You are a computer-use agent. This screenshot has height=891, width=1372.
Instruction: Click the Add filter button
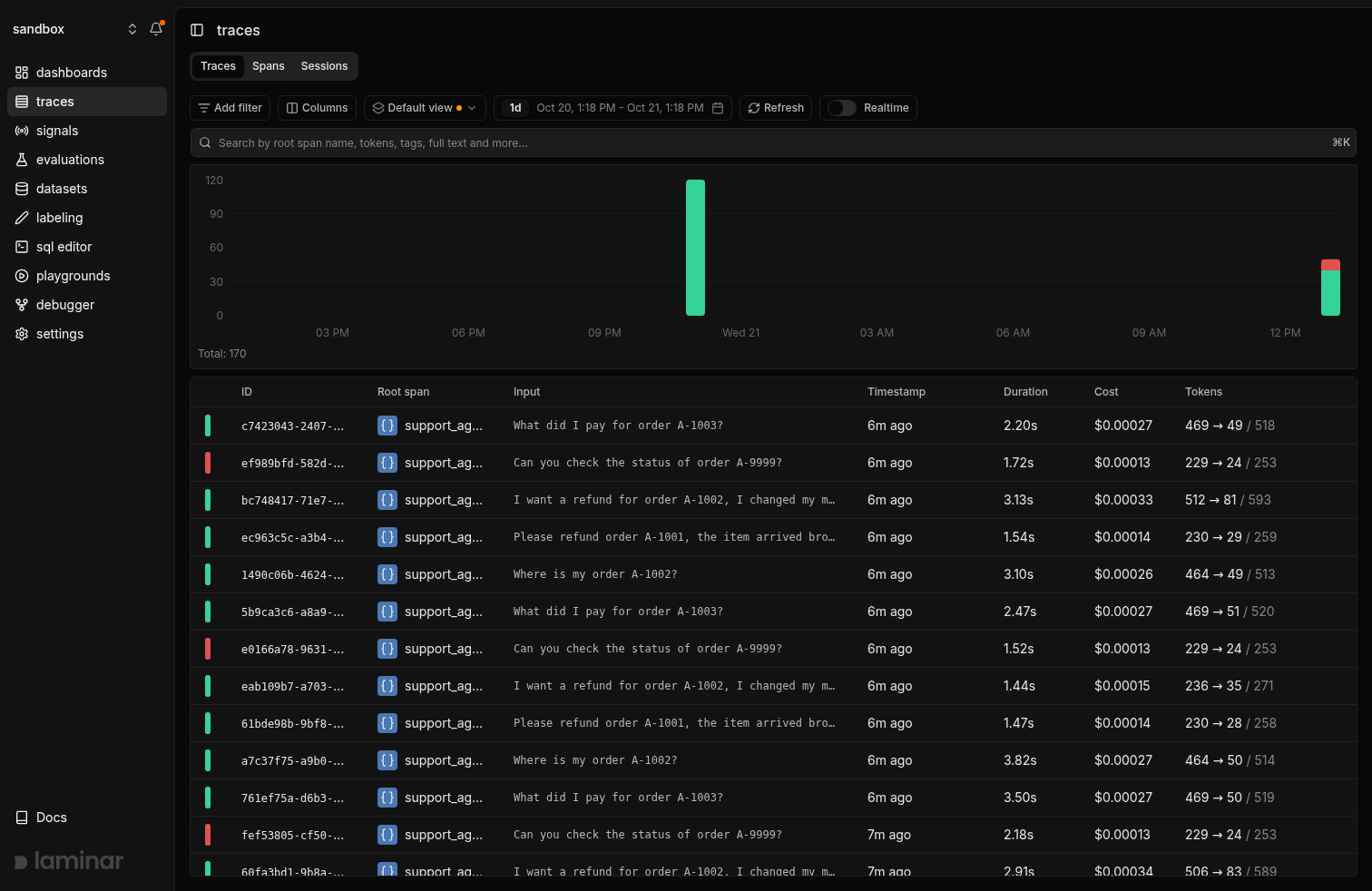coord(230,108)
